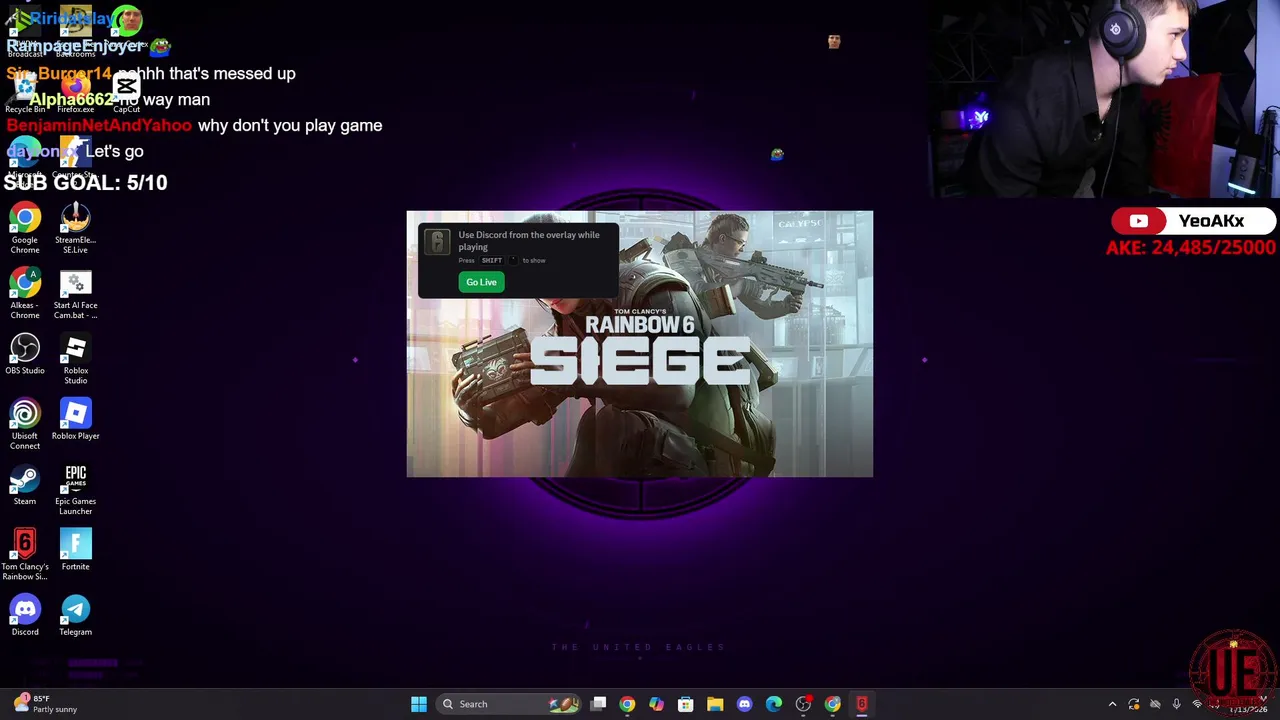This screenshot has width=1280, height=720.
Task: Open the Google Chrome desktop shortcut
Action: [25, 228]
